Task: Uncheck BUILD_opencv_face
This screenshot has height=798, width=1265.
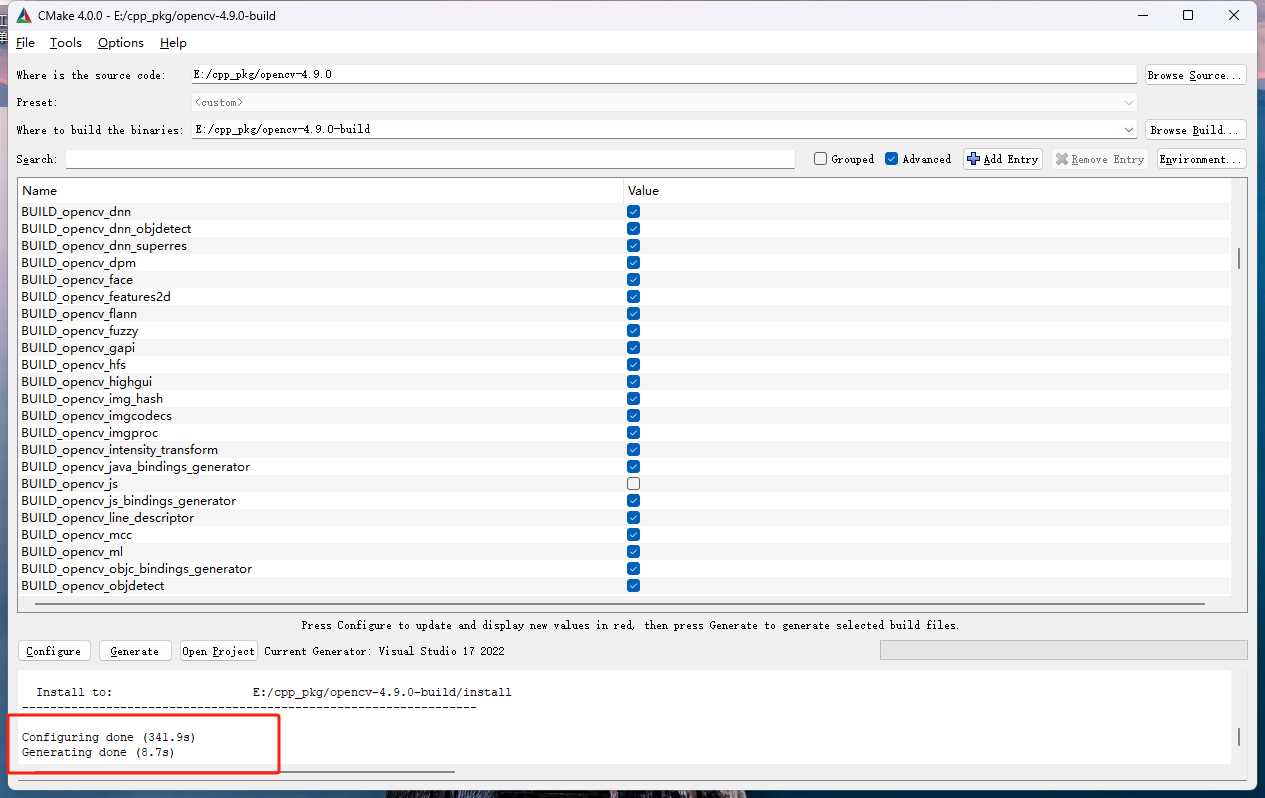Action: [633, 279]
